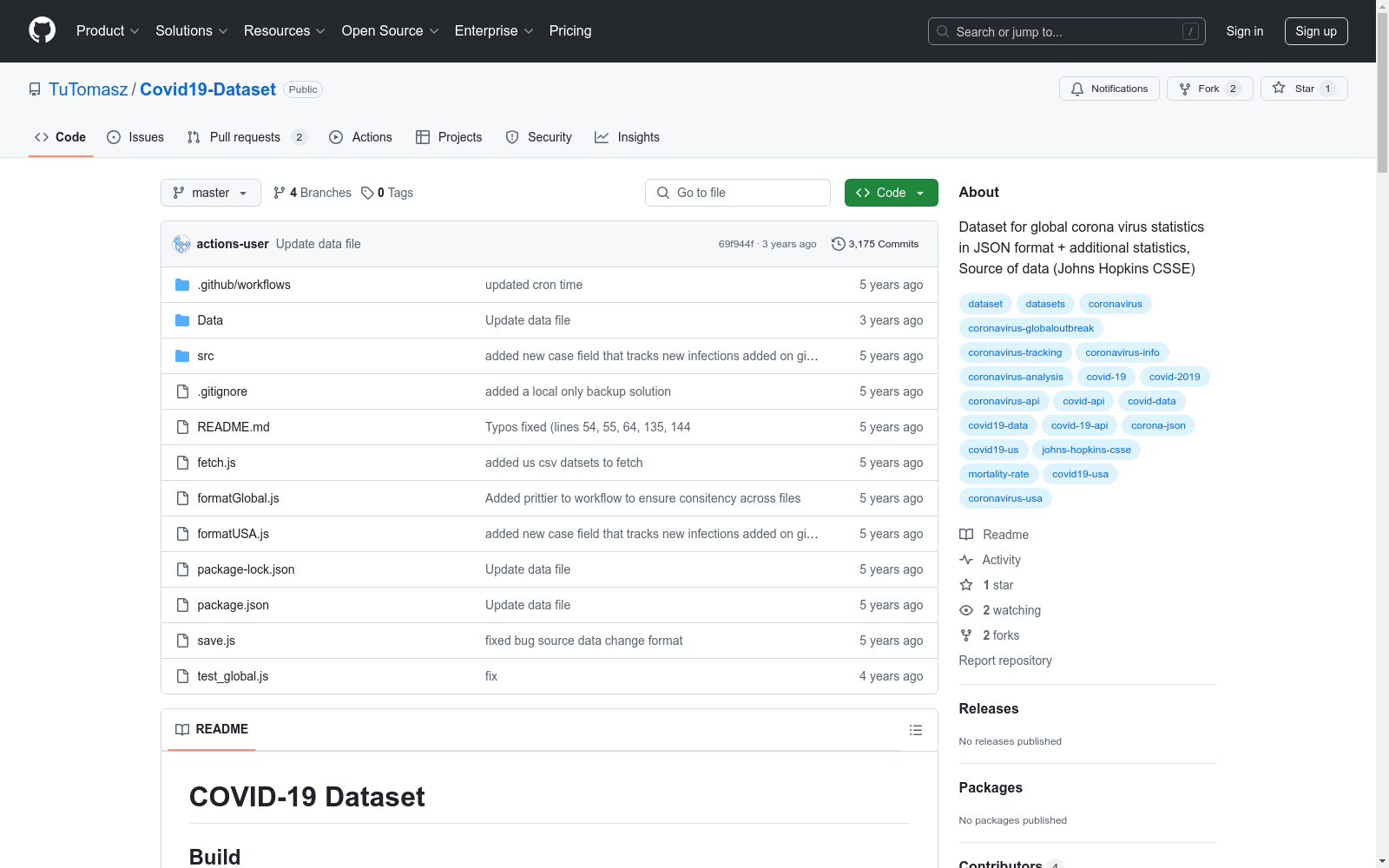Click the file icon beside README.md
The height and width of the screenshot is (868, 1389).
pyautogui.click(x=182, y=427)
